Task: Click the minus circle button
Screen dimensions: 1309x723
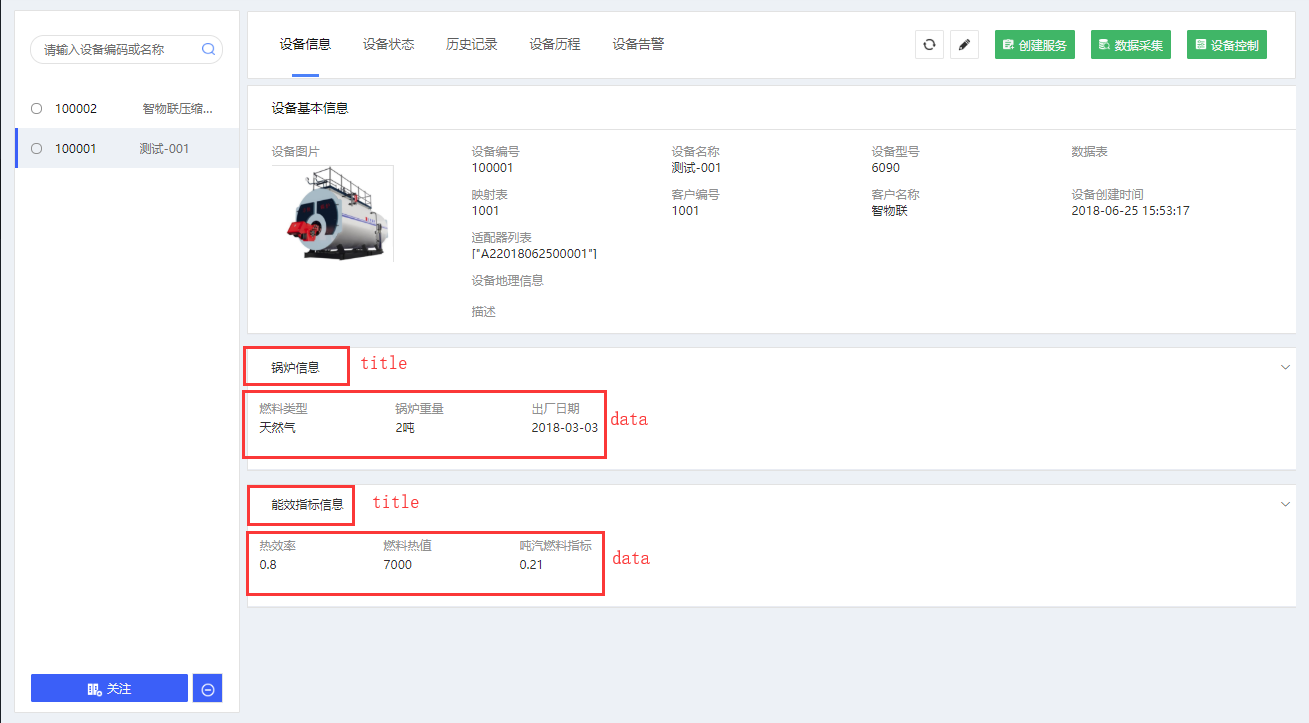Action: tap(207, 688)
